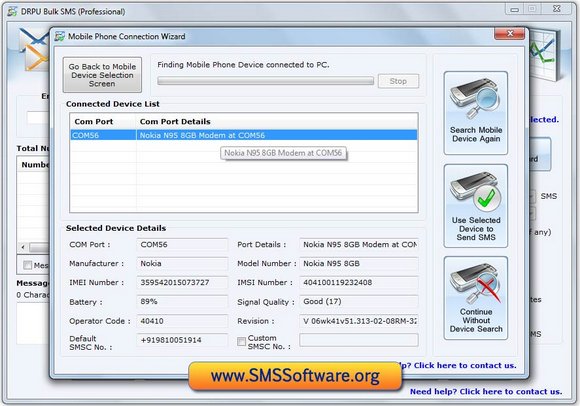Viewport: 580px width, 406px height.
Task: Click the Port Details field
Action: (359, 244)
